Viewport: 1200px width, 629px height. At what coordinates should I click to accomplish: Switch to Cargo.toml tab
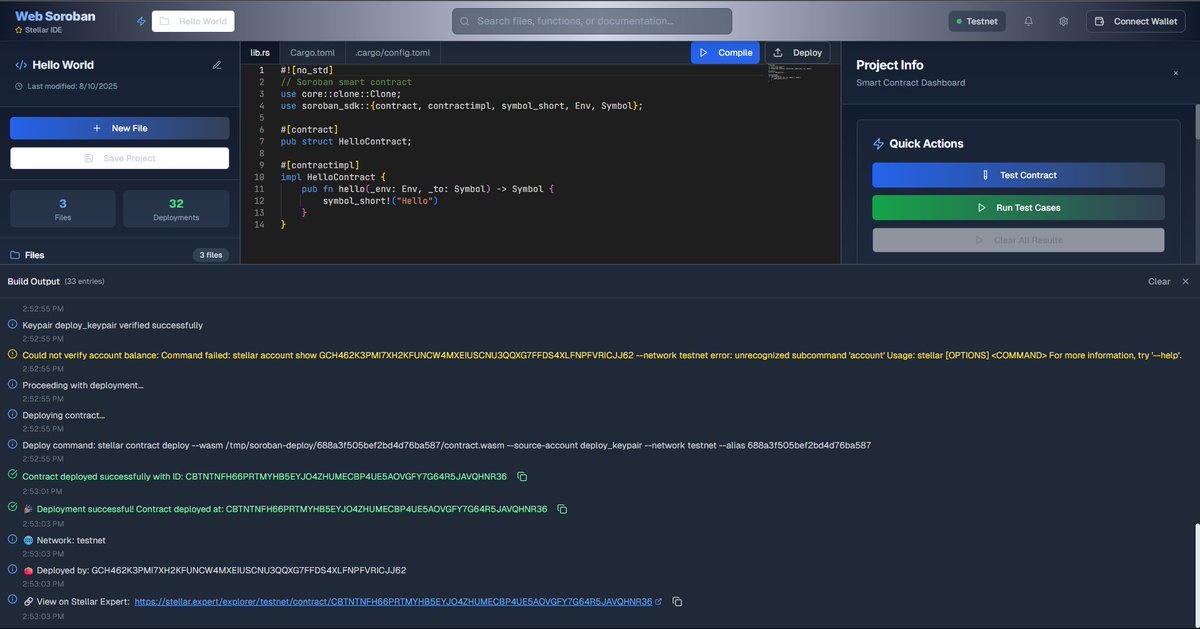[312, 52]
